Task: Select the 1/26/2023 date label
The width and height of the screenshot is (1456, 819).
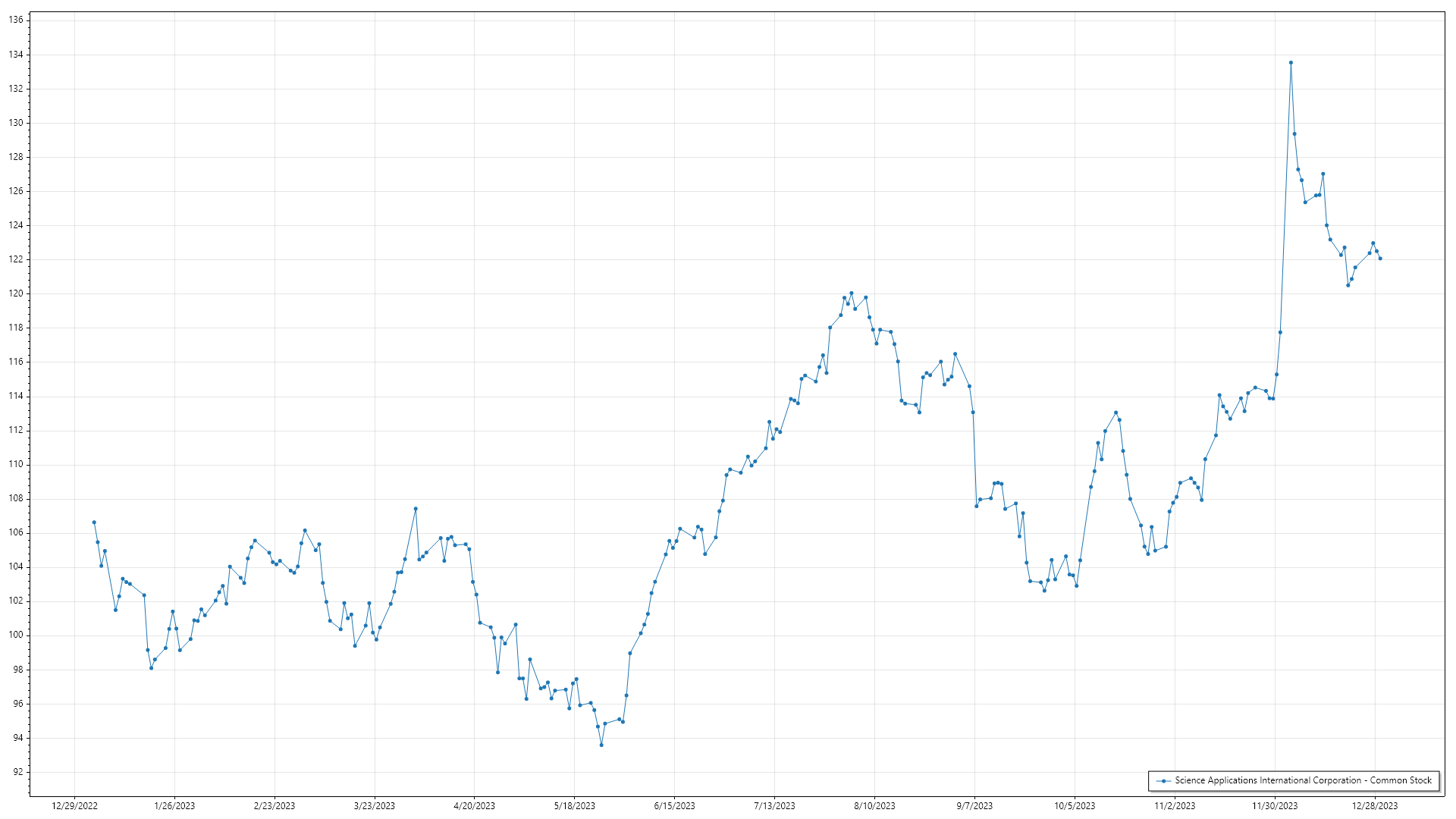Action: tap(174, 806)
